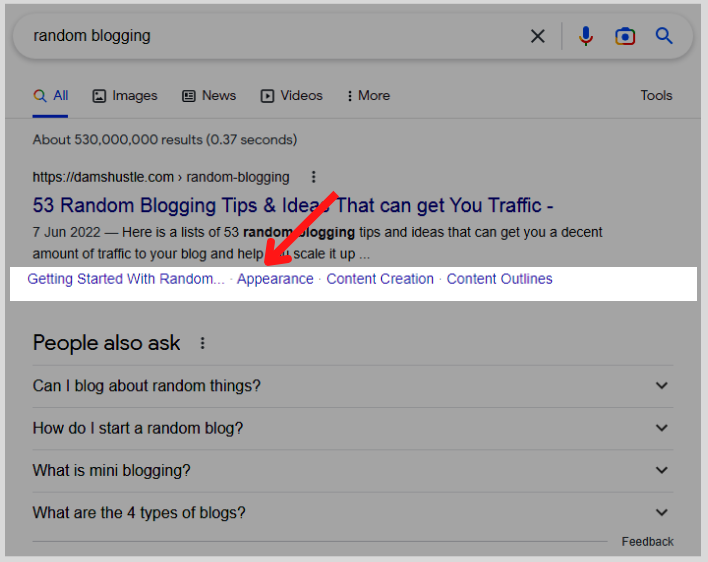Viewport: 708px width, 562px height.
Task: Open the '53 Random Blogging Tips & Ideas' result
Action: [293, 205]
